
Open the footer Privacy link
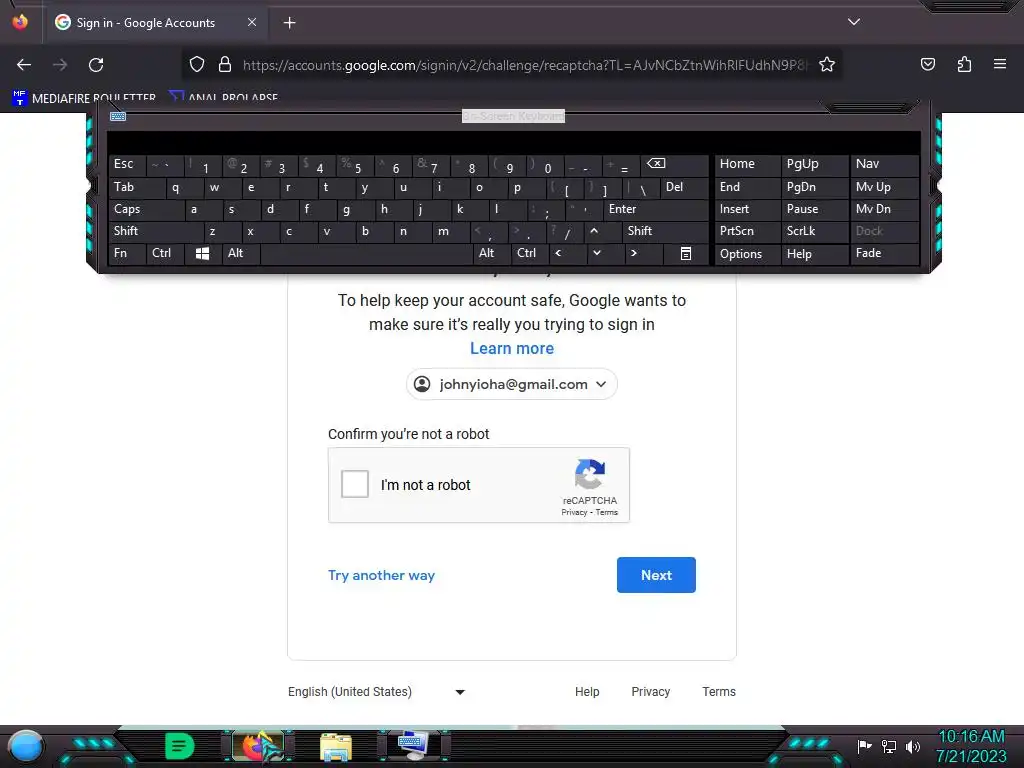pyautogui.click(x=650, y=692)
